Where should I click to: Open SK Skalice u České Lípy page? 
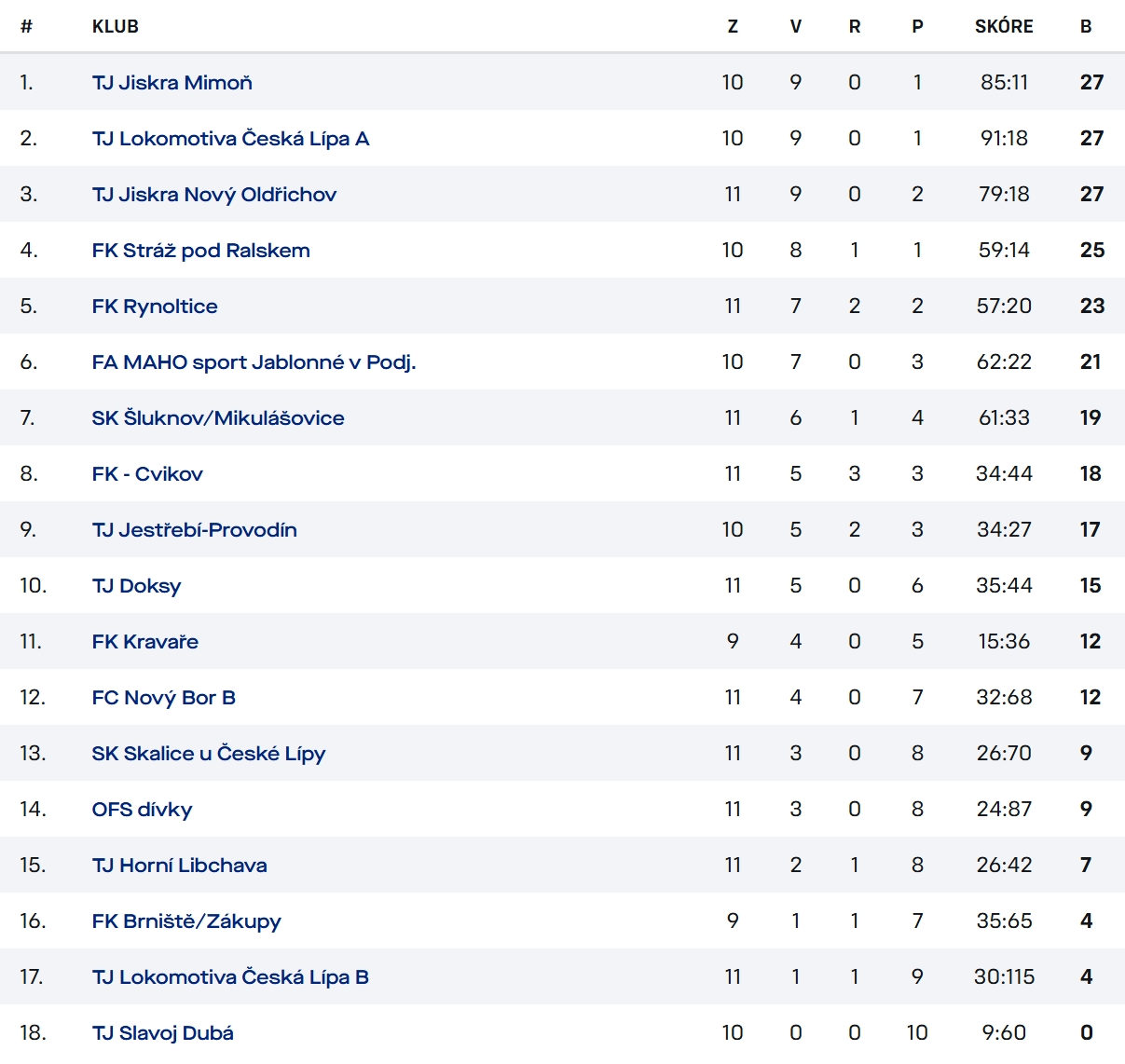(208, 754)
